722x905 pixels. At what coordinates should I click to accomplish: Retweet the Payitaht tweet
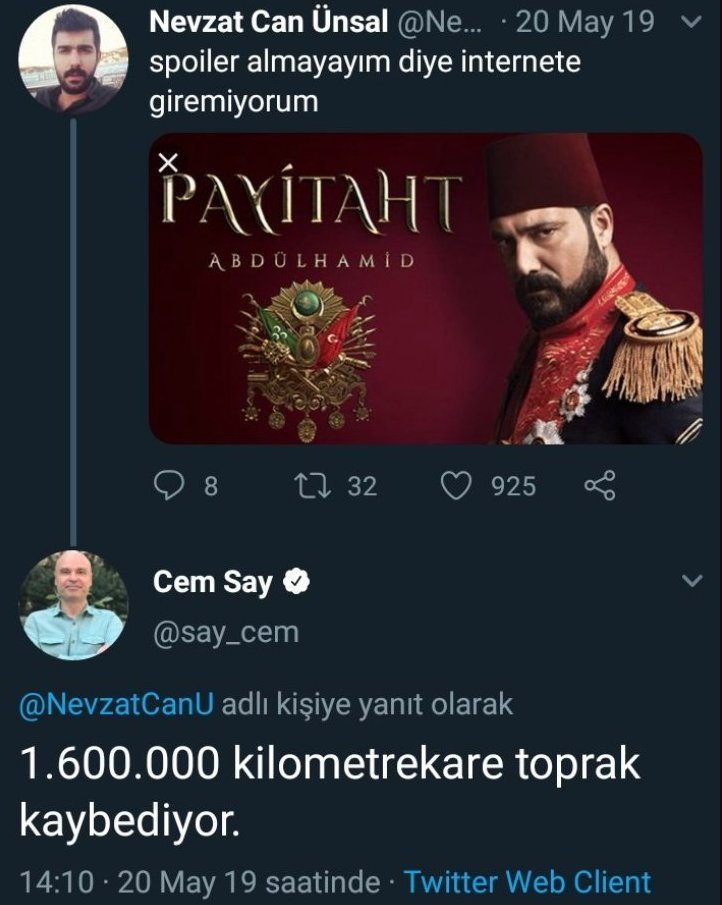(x=306, y=486)
